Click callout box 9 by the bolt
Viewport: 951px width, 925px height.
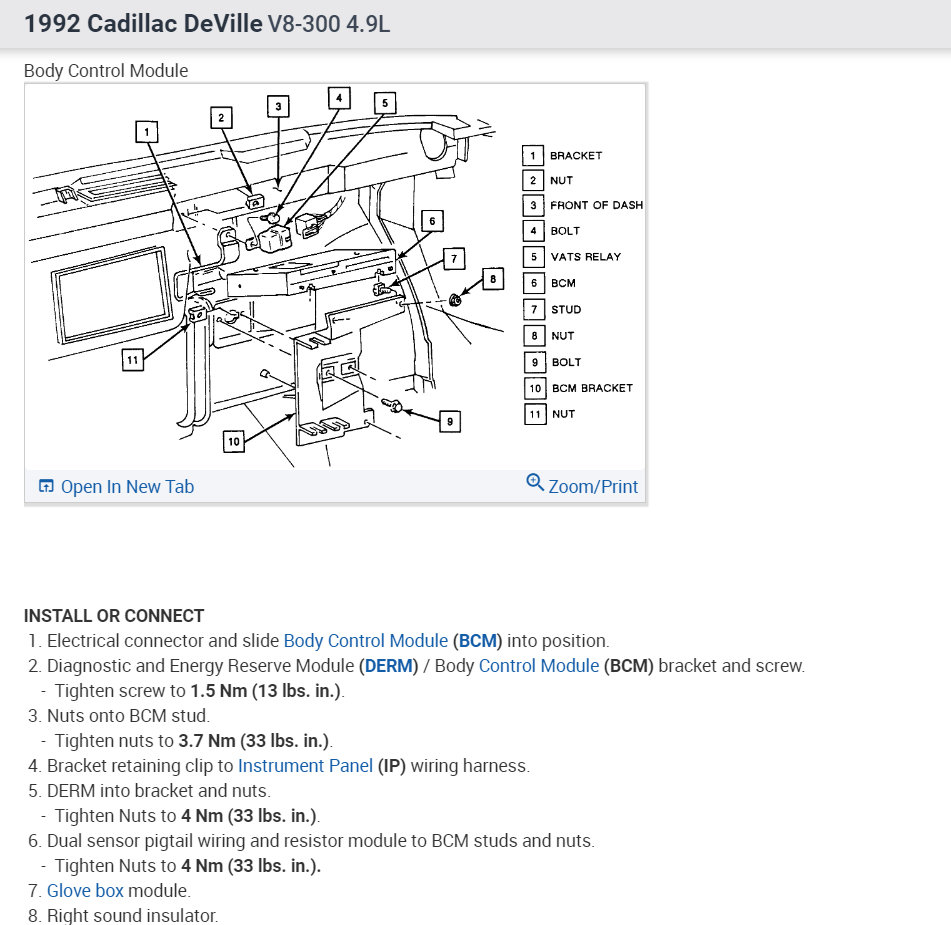(x=449, y=422)
